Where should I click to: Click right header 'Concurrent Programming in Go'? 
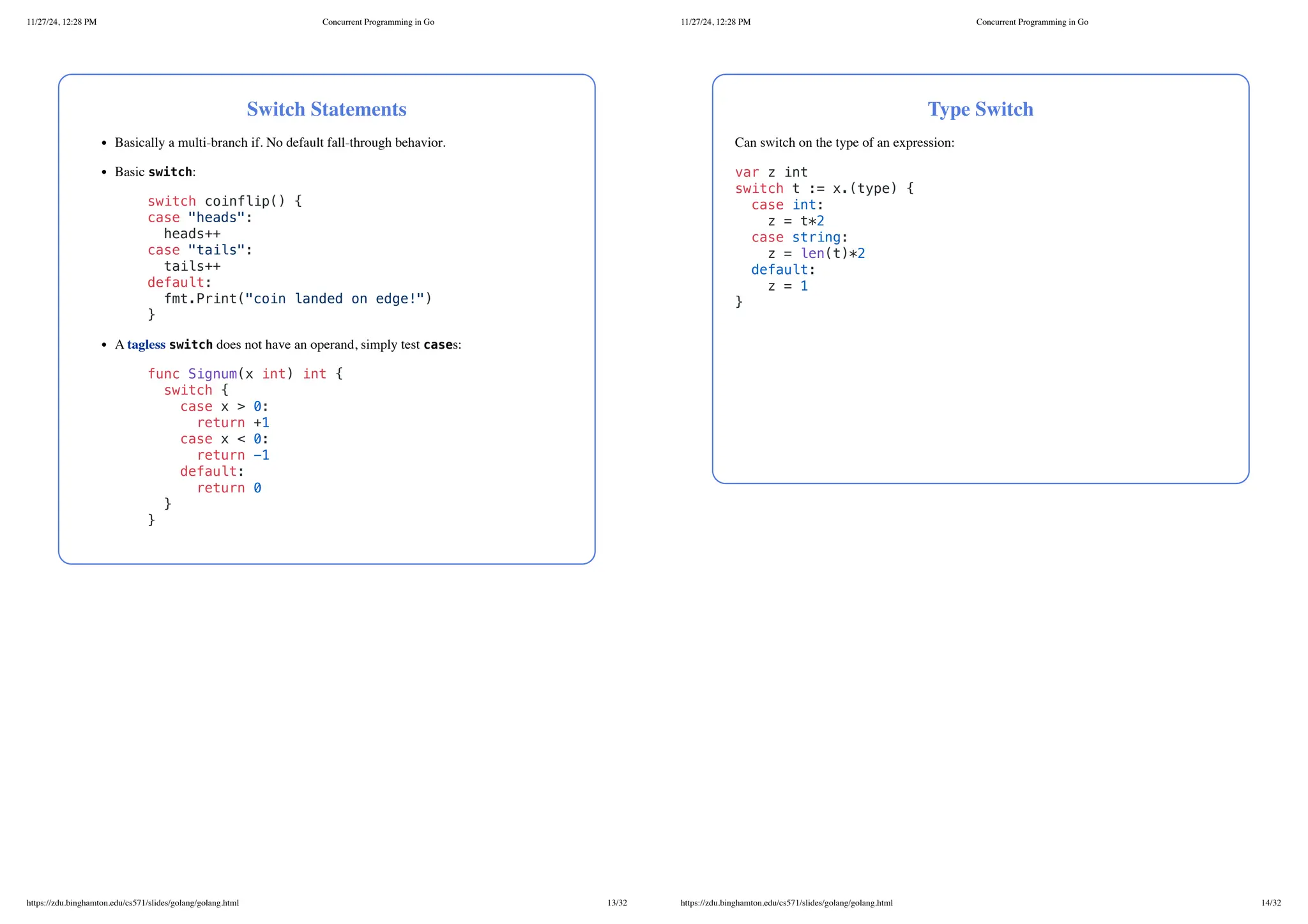pyautogui.click(x=1032, y=22)
